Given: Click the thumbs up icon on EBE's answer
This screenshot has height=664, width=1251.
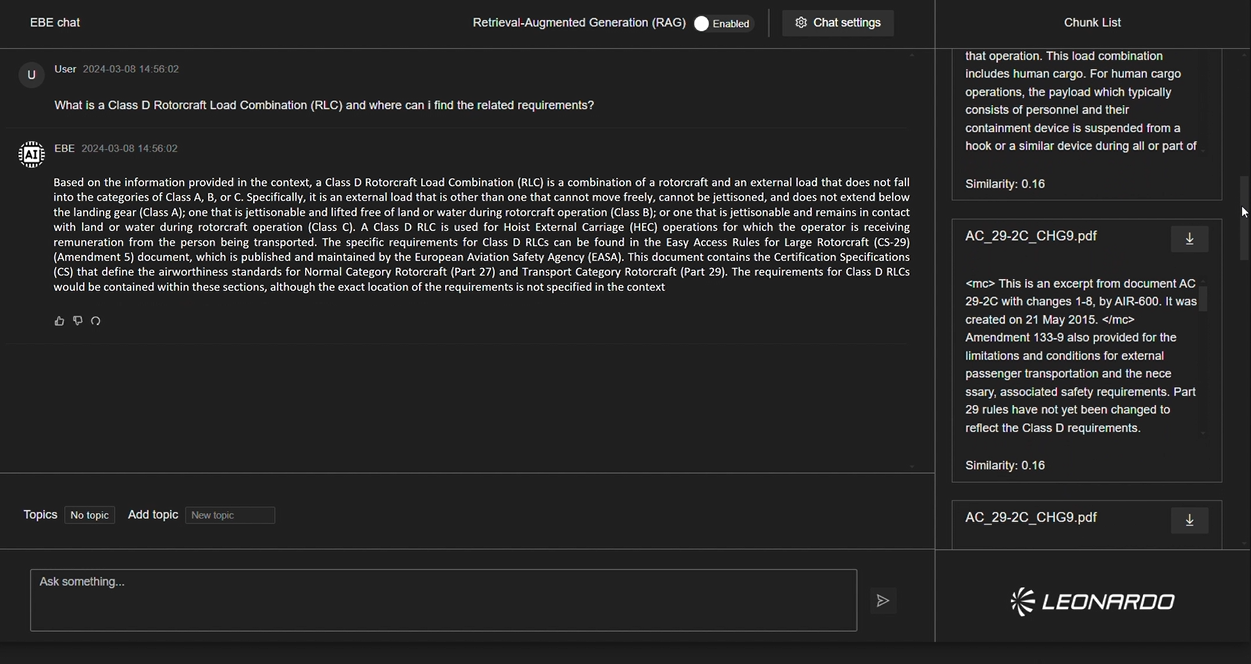Looking at the screenshot, I should coord(59,321).
